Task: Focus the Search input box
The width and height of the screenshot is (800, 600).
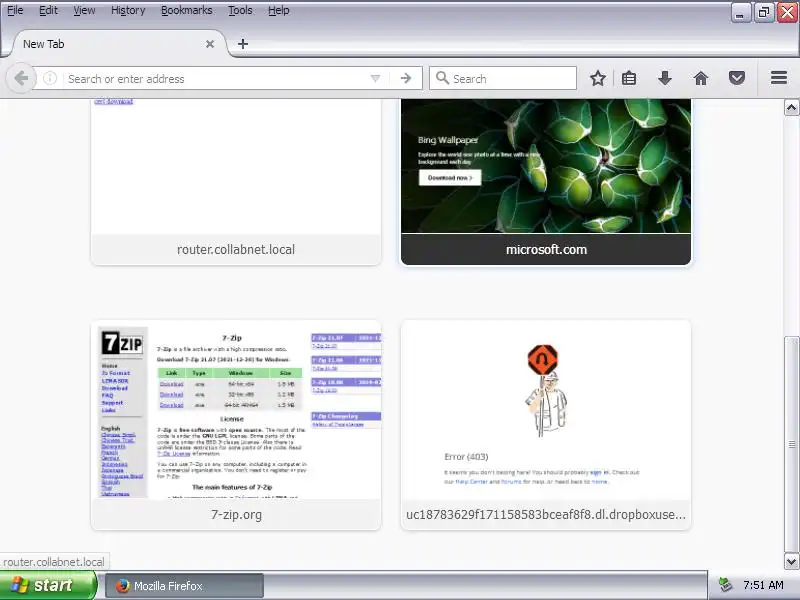Action: (x=503, y=79)
